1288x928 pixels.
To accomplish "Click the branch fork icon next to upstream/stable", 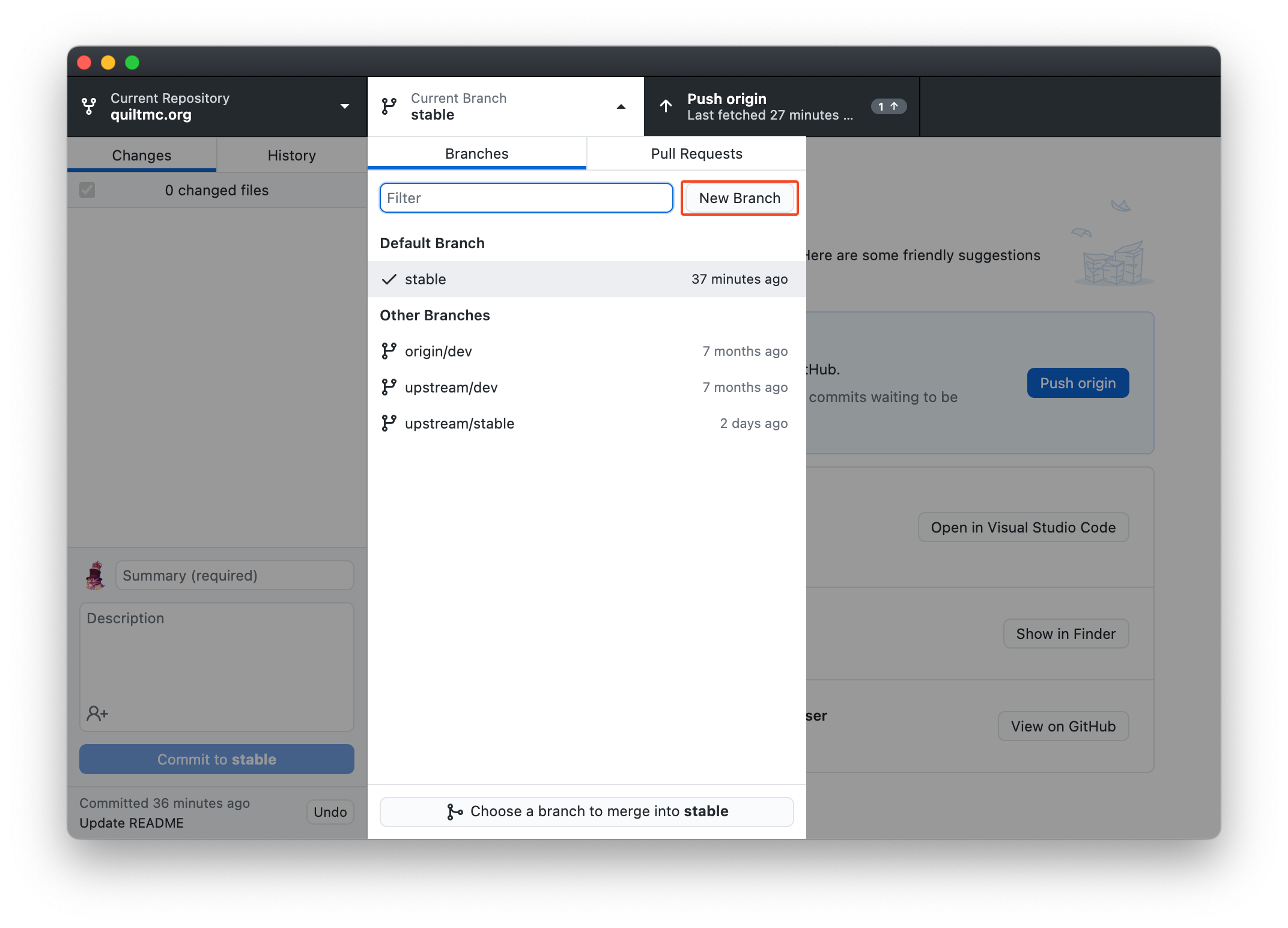I will pyautogui.click(x=389, y=424).
